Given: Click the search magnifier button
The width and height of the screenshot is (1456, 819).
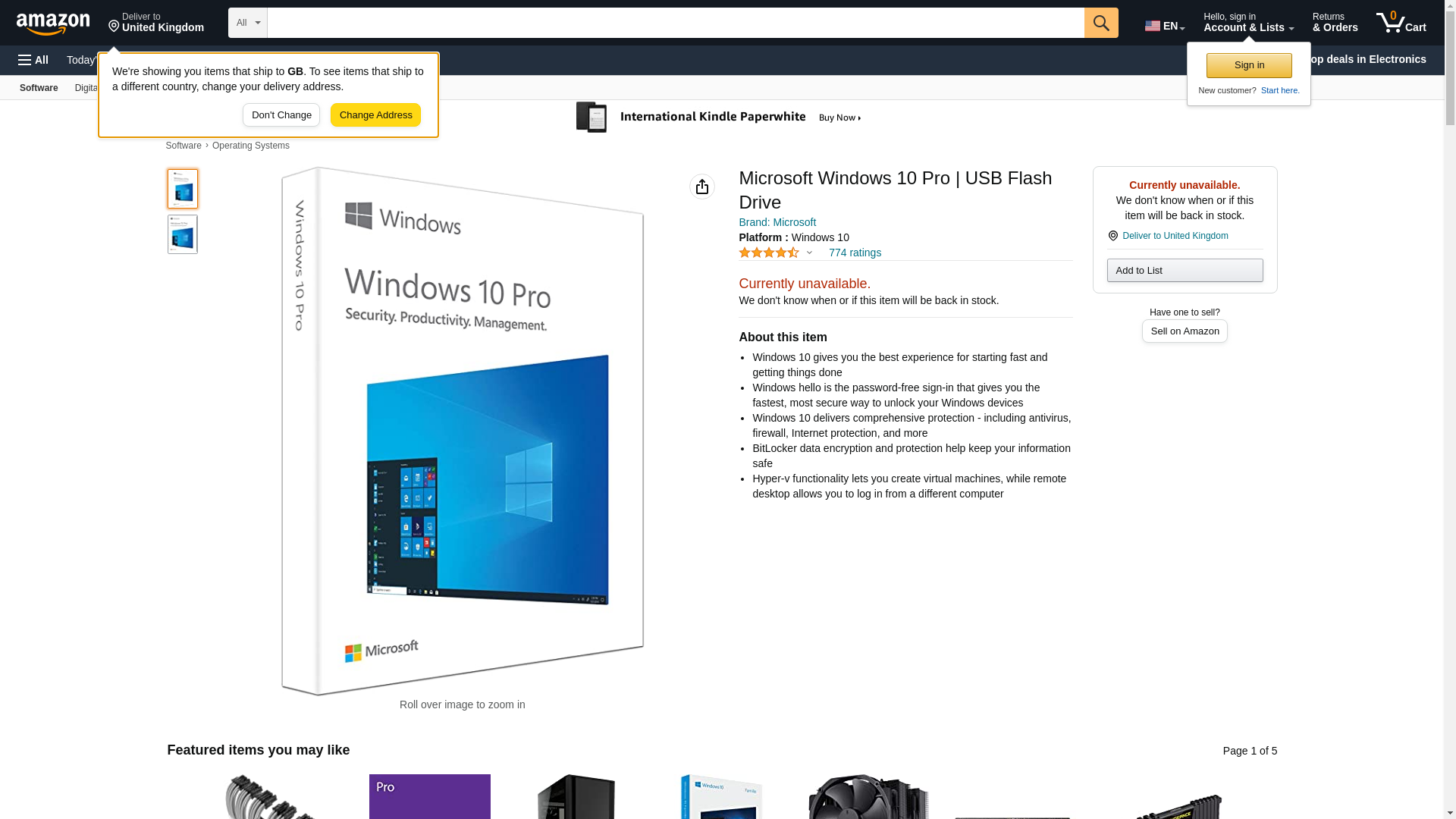Looking at the screenshot, I should click(1101, 23).
